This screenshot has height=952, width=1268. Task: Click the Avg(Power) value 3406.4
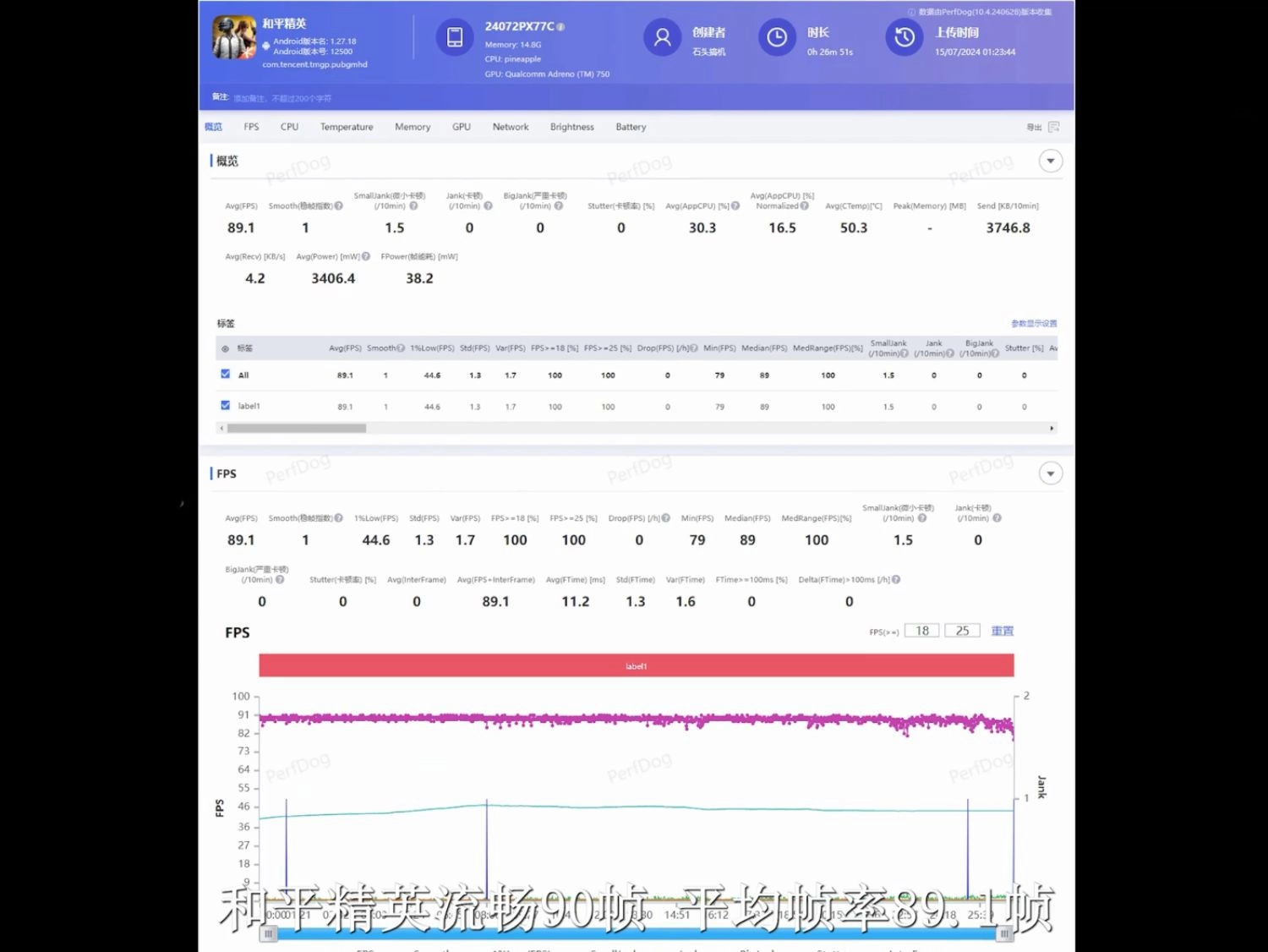click(x=333, y=278)
